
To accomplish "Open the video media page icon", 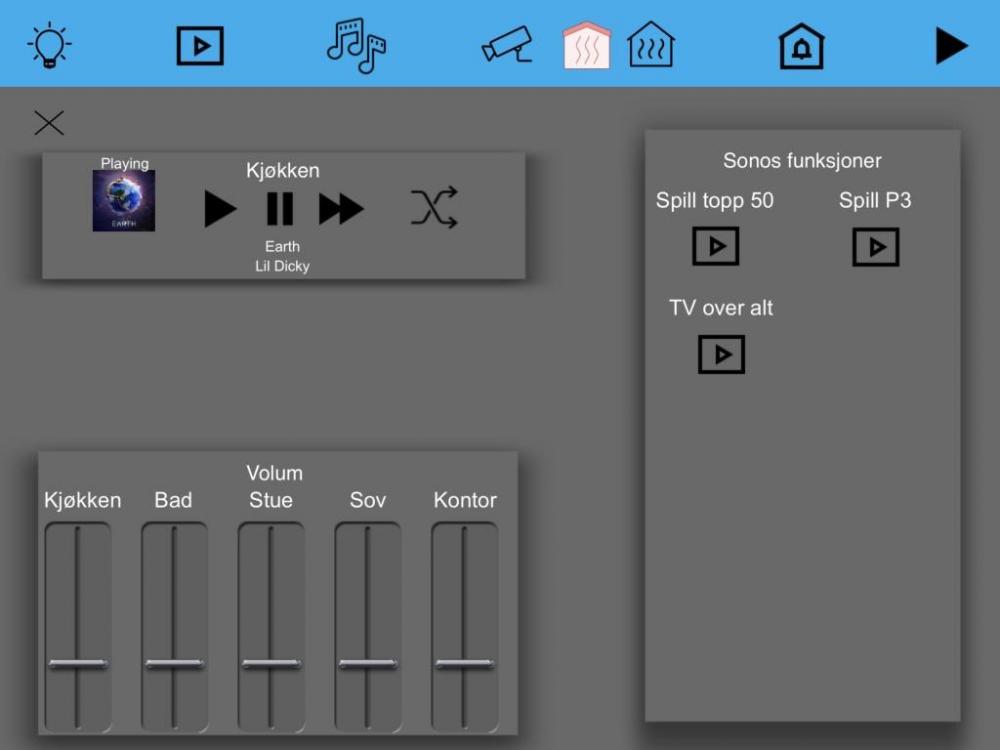I will [x=200, y=46].
